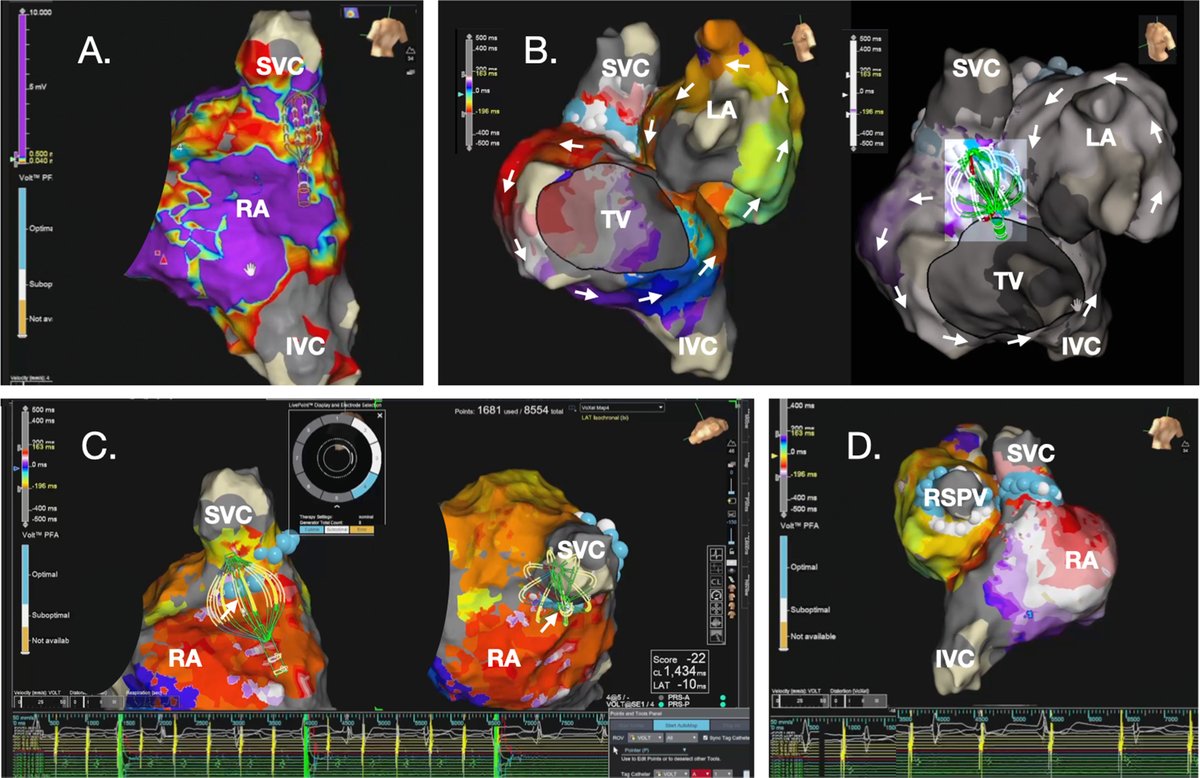Collapse LivePoint dialog using chevron below ring
This screenshot has width=1200, height=778.
337,506
